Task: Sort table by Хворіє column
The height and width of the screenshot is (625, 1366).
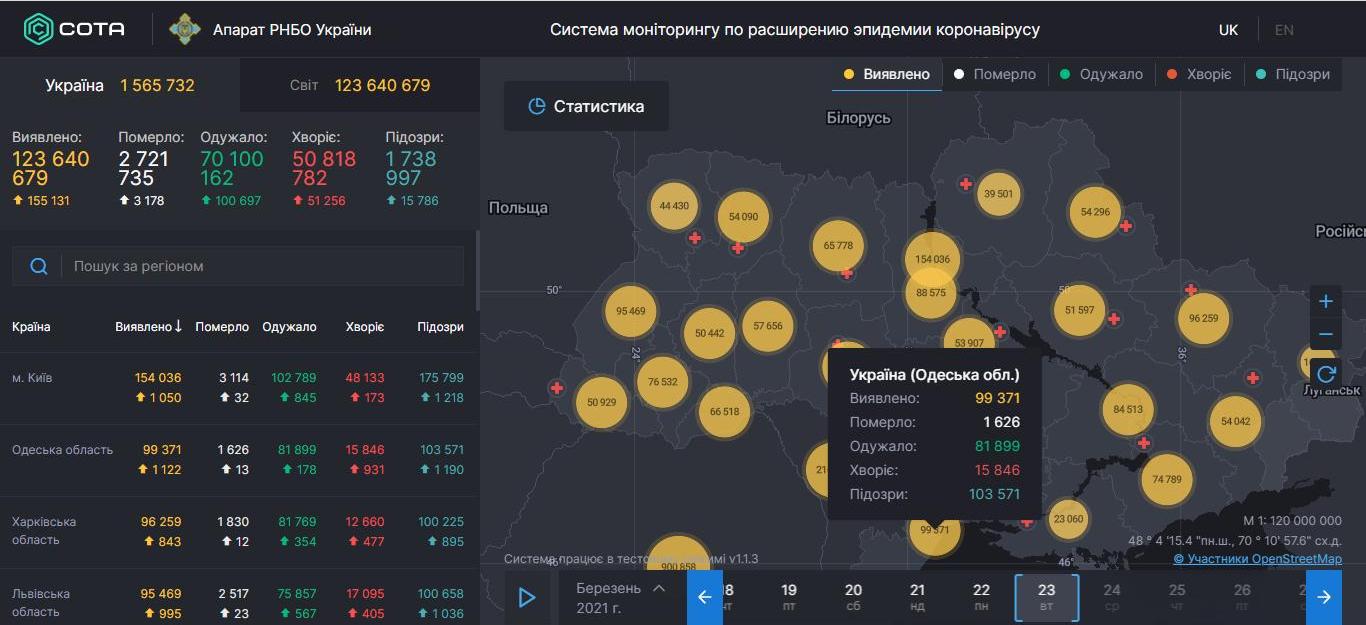Action: pos(364,326)
